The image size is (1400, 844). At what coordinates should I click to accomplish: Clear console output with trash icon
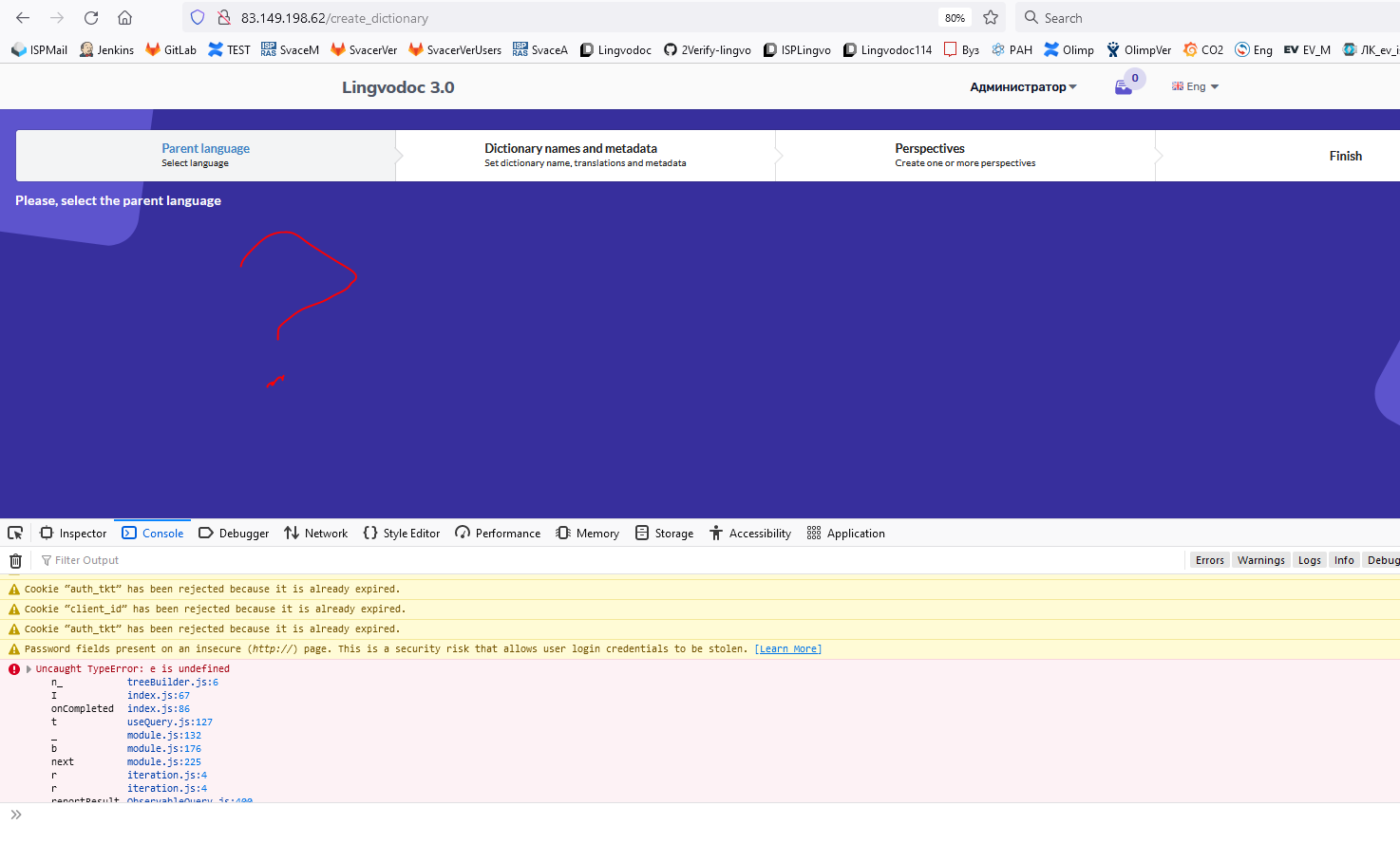click(x=15, y=561)
